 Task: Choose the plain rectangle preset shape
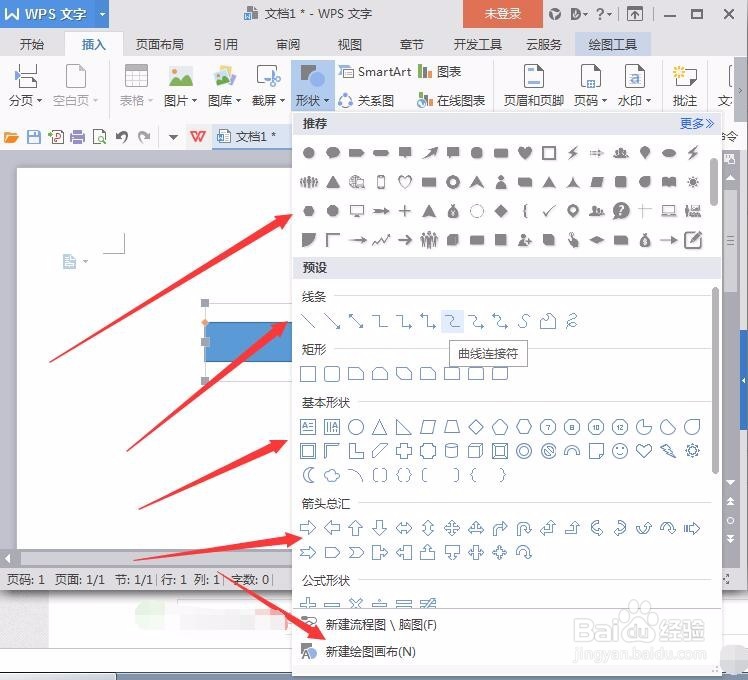308,374
